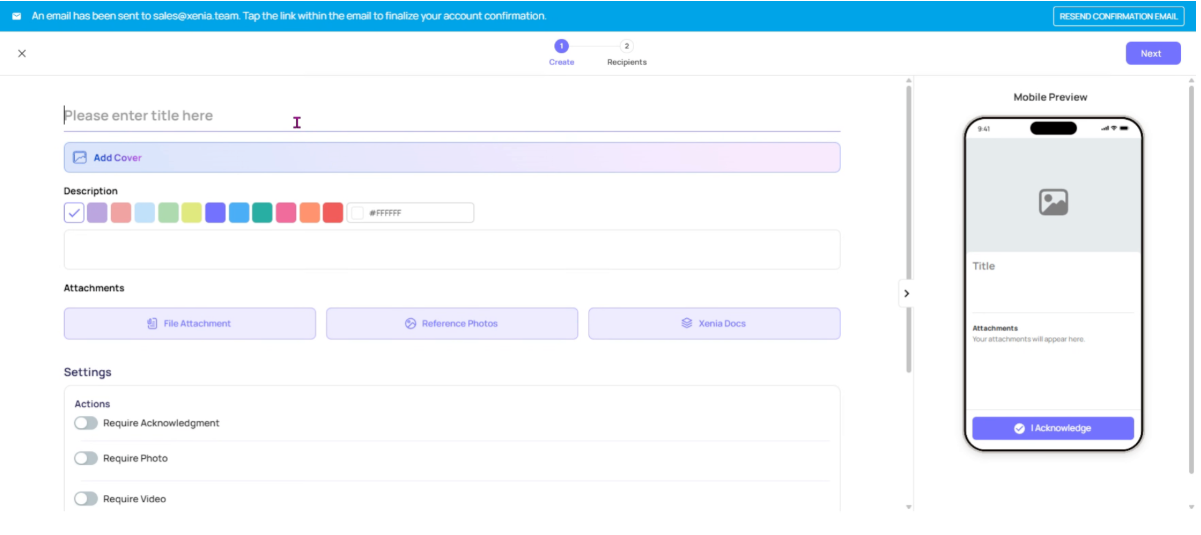
Task: Select the Create step
Action: (x=561, y=47)
